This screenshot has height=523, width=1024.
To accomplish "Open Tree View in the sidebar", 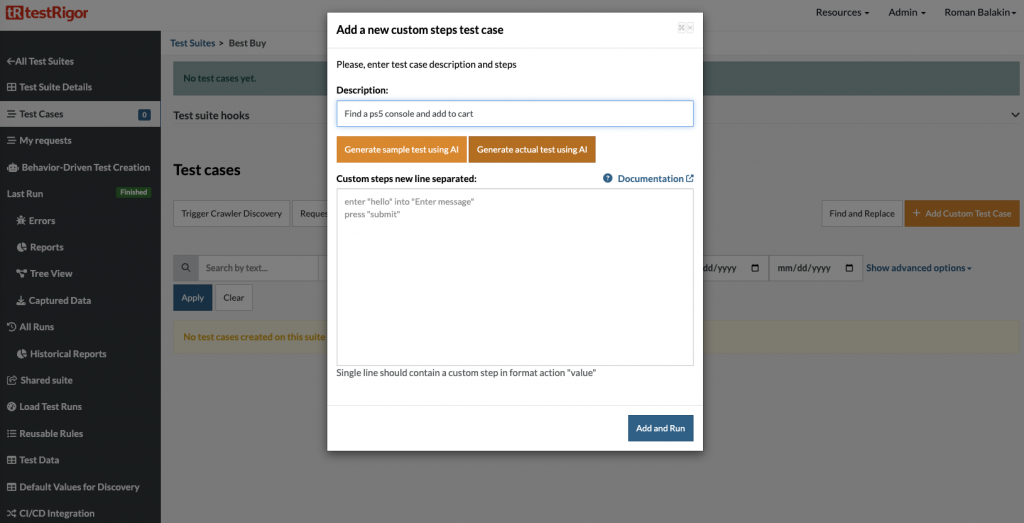I will click(50, 273).
